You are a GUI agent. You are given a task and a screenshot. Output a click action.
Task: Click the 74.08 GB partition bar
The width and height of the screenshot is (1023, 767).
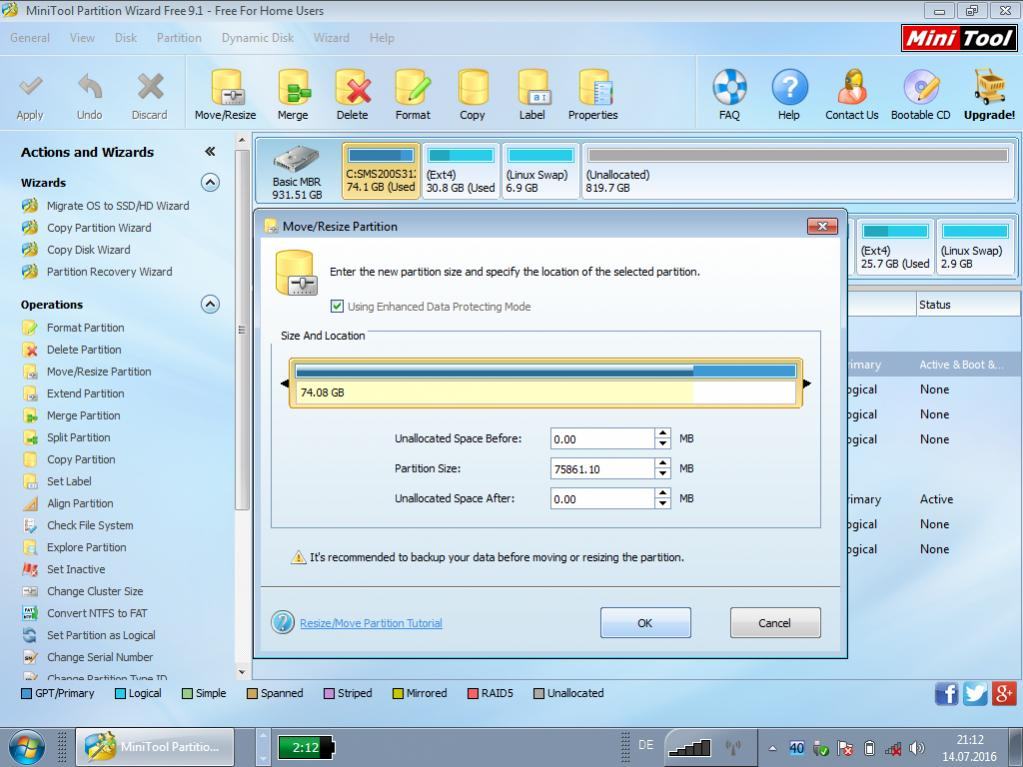click(x=545, y=384)
